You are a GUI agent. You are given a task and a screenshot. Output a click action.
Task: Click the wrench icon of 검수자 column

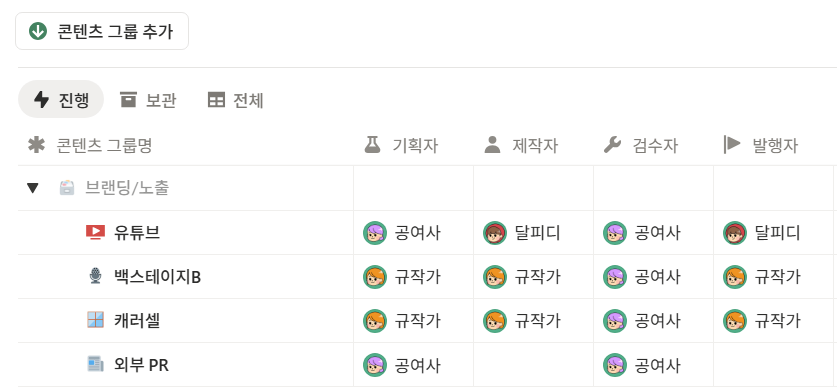pos(613,145)
